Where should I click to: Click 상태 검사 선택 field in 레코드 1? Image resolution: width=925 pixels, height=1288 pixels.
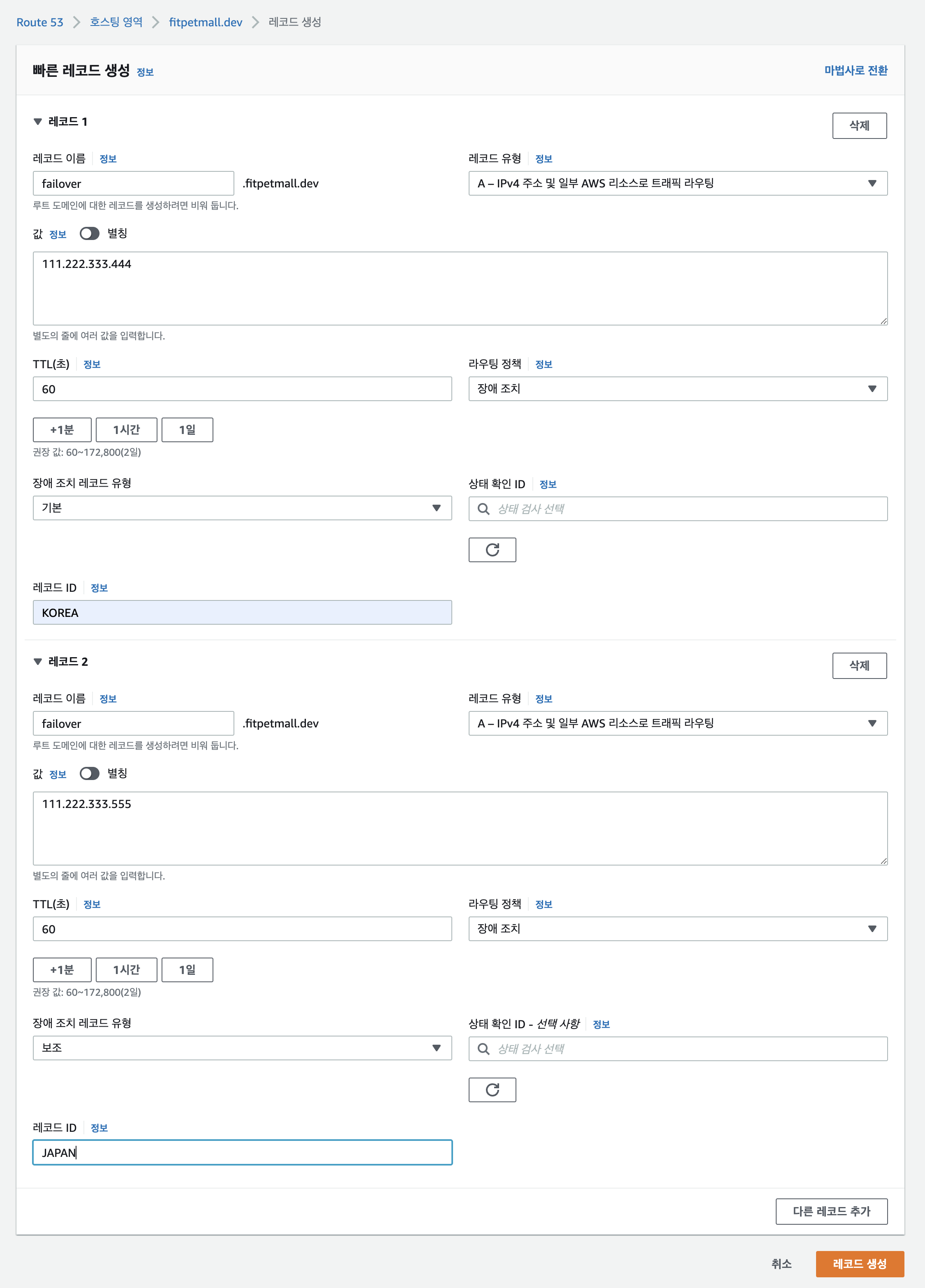(678, 509)
